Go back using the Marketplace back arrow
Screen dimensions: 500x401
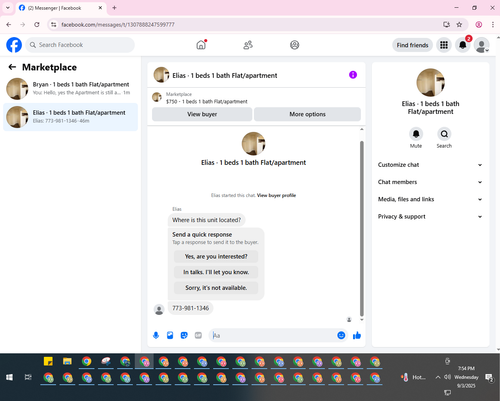[x=12, y=67]
